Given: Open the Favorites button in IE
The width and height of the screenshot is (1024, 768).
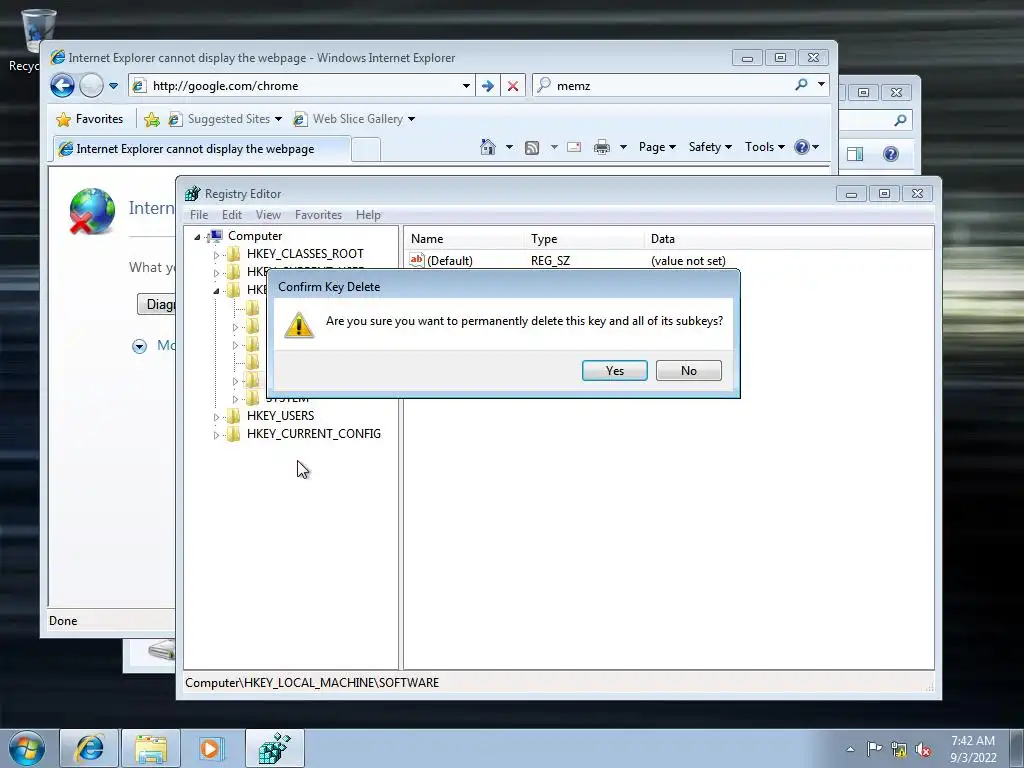Looking at the screenshot, I should point(89,119).
